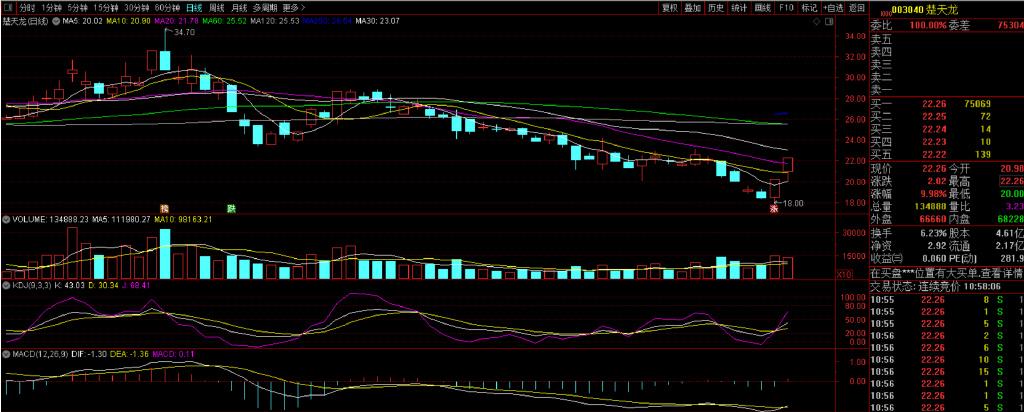The image size is (1024, 412).
Task: Expand the 更多> periods menu
Action: tap(294, 7)
